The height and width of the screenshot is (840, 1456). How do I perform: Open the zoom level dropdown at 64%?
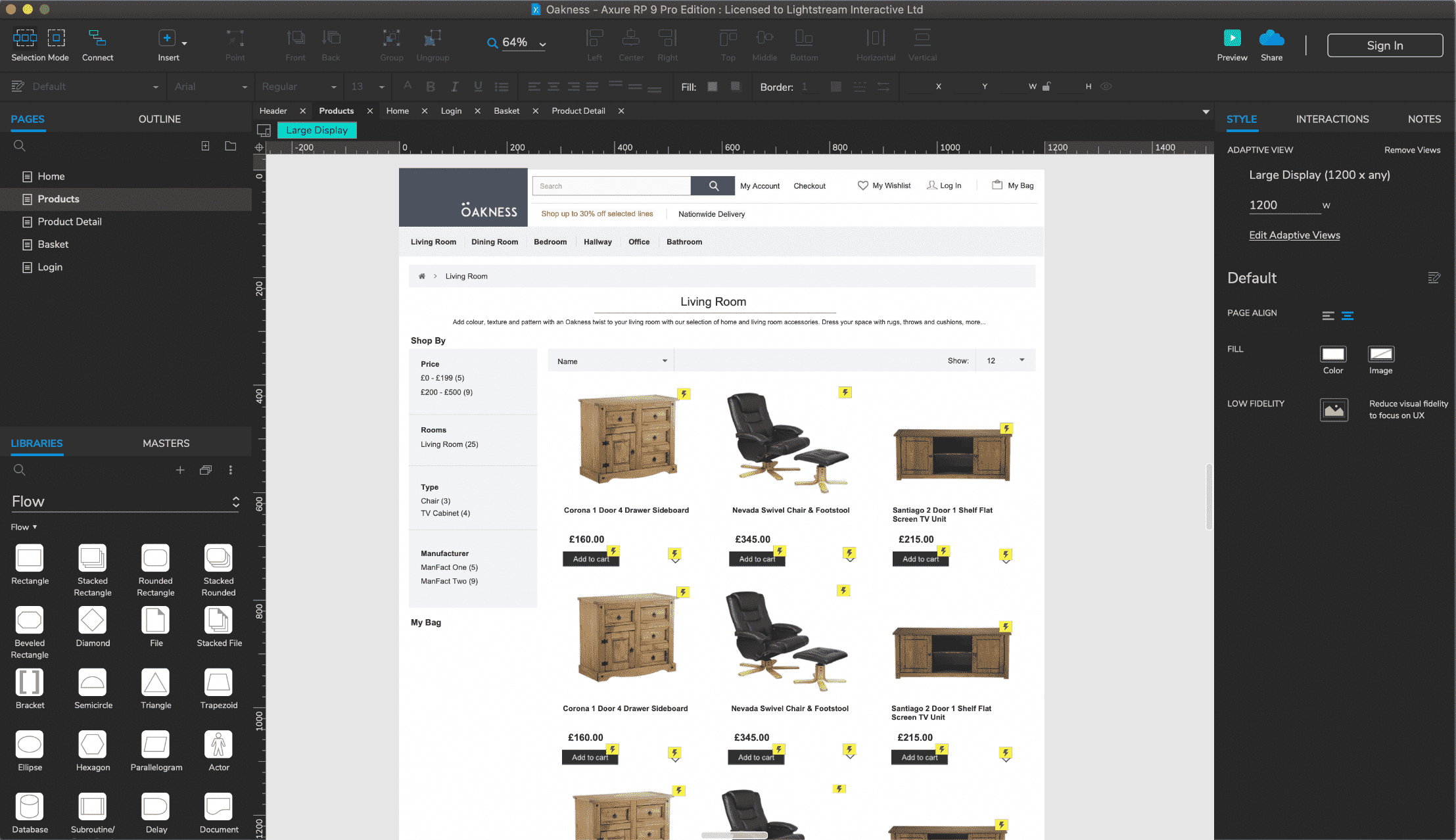click(542, 45)
